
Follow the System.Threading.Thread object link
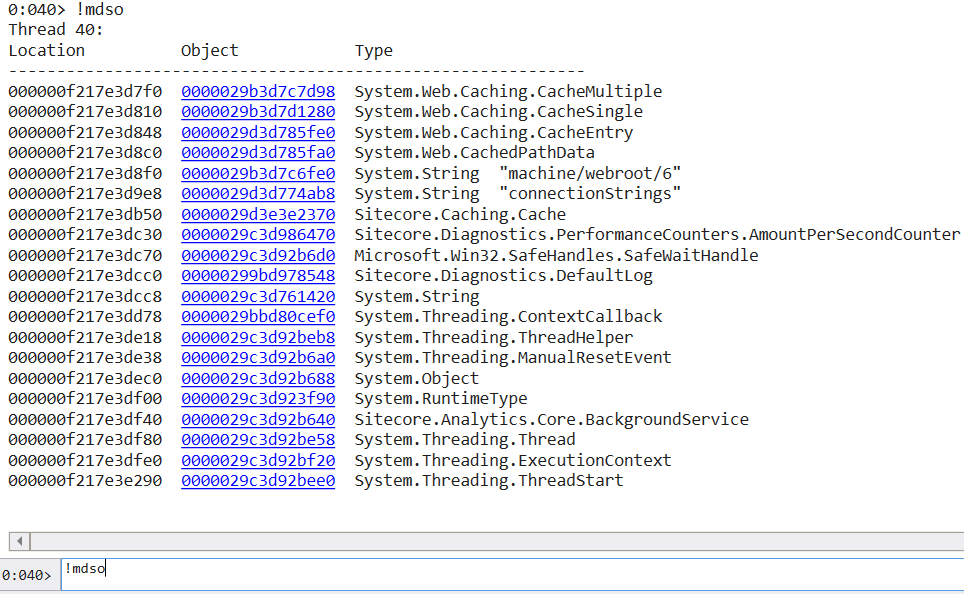click(258, 439)
